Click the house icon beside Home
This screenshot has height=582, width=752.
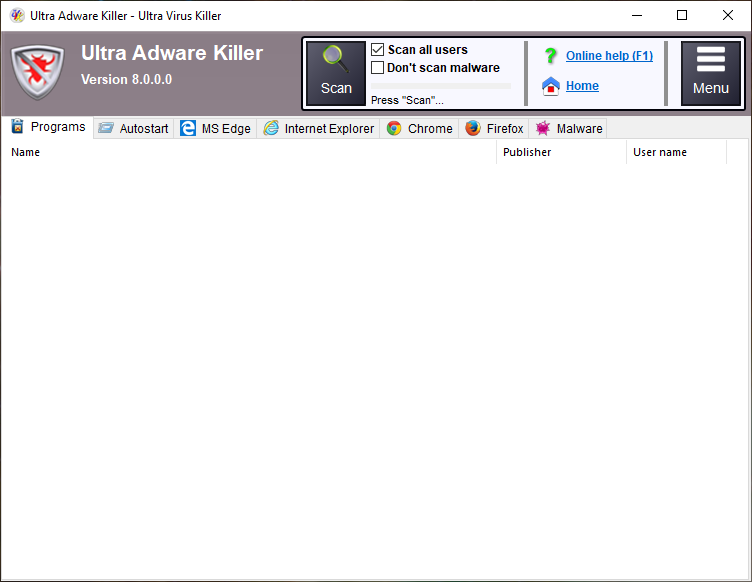[x=551, y=86]
